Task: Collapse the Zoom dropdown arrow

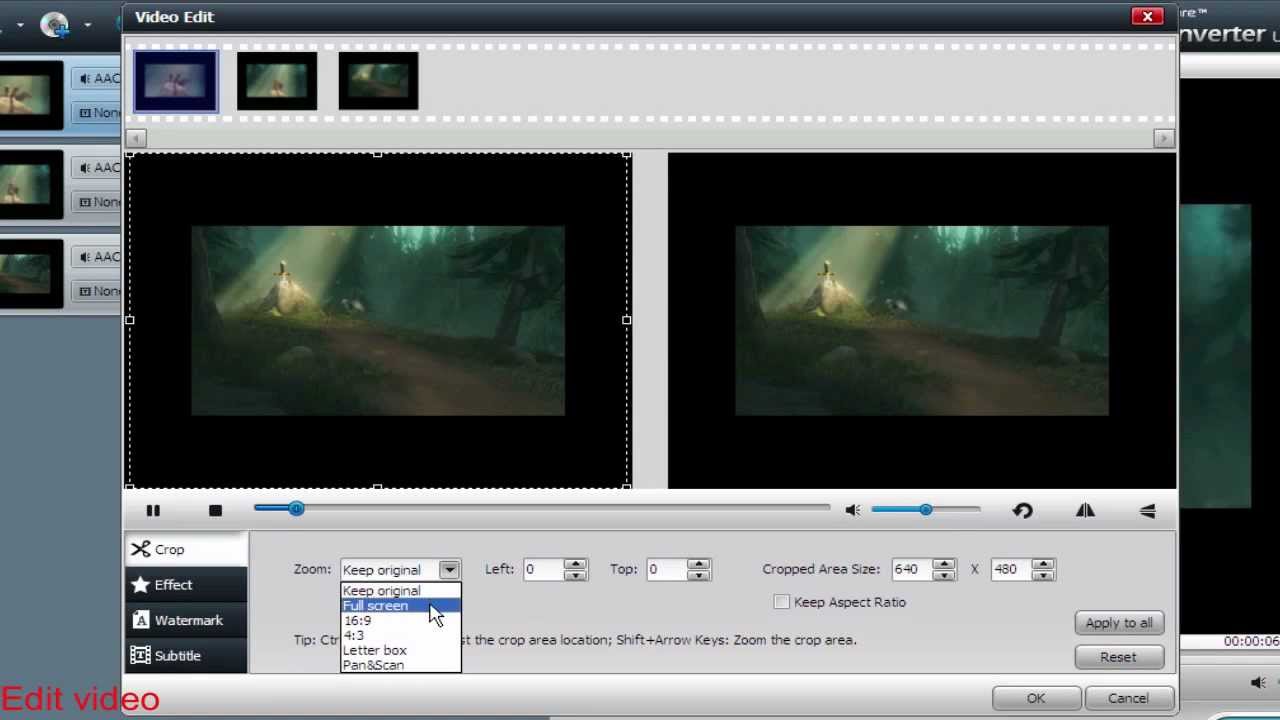Action: pos(449,570)
